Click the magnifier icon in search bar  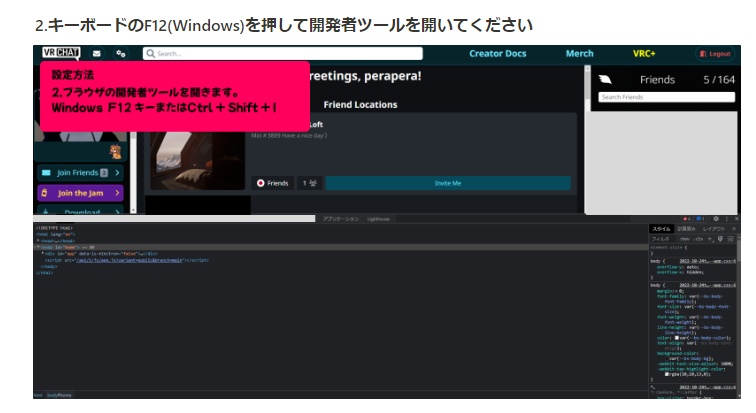tap(150, 53)
